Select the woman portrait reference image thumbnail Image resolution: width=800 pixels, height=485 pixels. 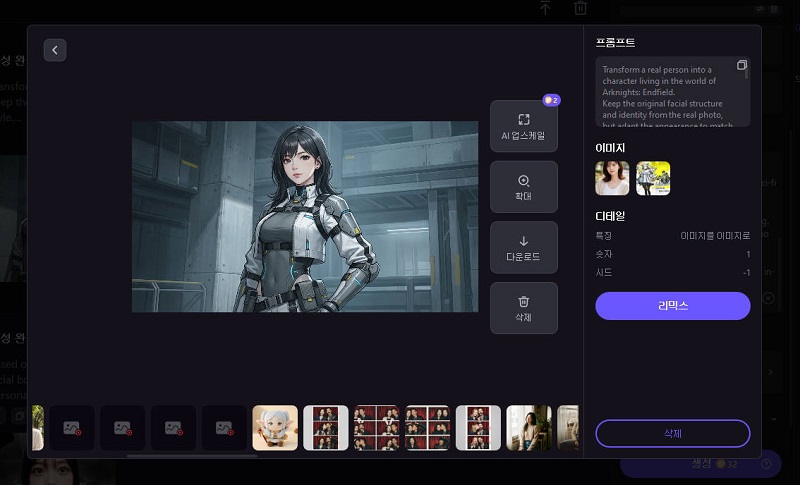point(612,178)
